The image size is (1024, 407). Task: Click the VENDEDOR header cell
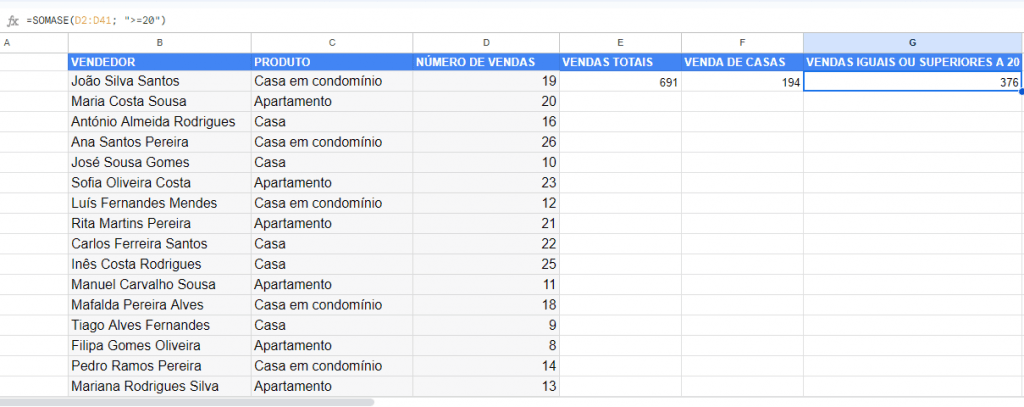pos(159,62)
